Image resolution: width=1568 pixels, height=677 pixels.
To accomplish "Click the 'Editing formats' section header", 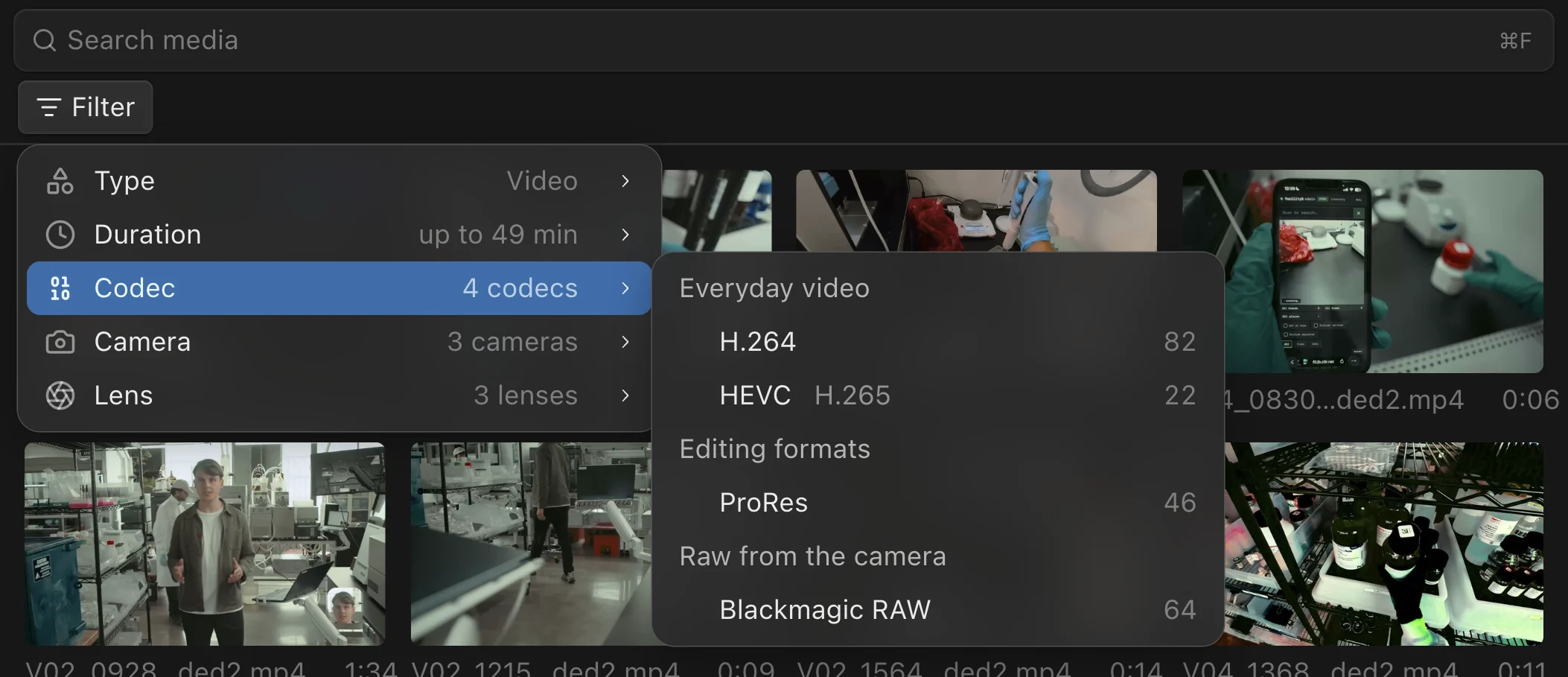I will pos(774,449).
